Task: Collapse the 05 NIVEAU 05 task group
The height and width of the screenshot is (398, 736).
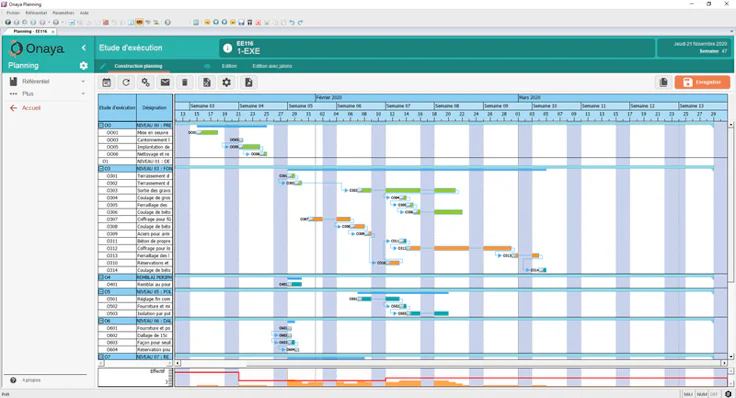Action: (101, 292)
